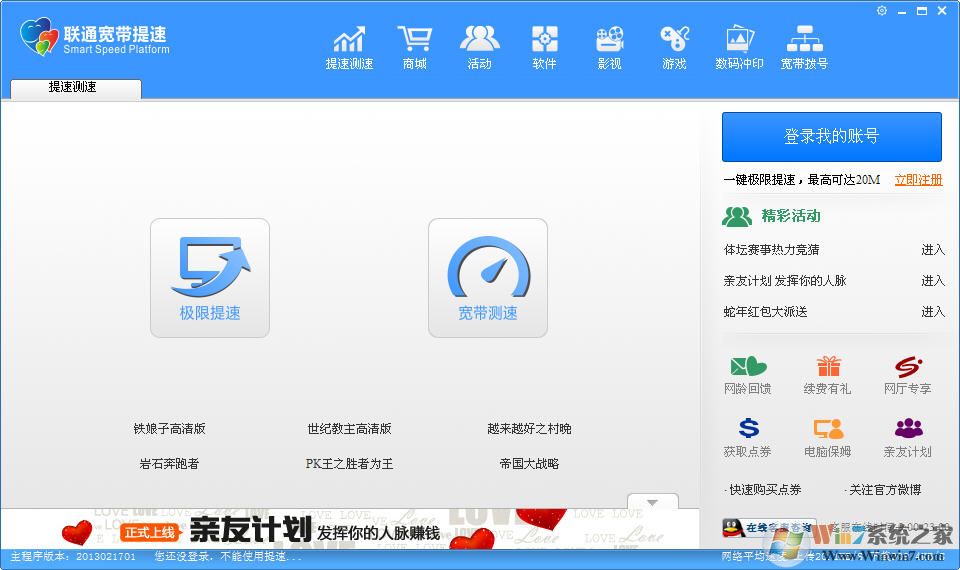960x570 pixels.
Task: Click the 立即注册 link
Action: coord(918,180)
